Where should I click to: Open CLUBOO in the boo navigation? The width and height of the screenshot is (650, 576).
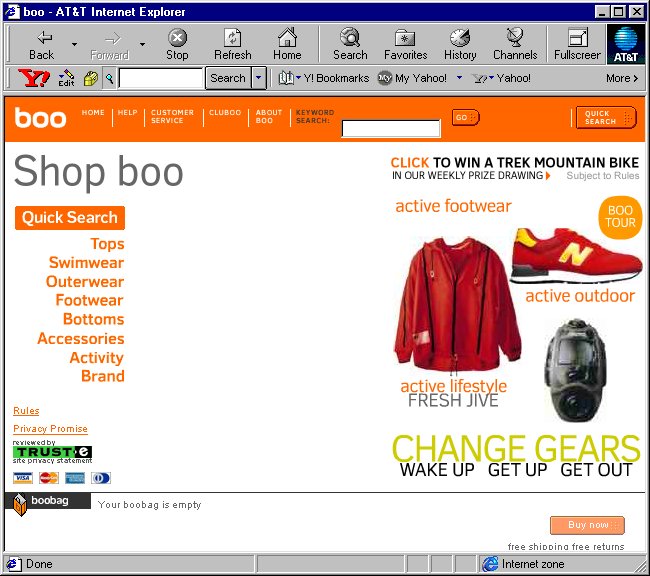click(x=225, y=112)
